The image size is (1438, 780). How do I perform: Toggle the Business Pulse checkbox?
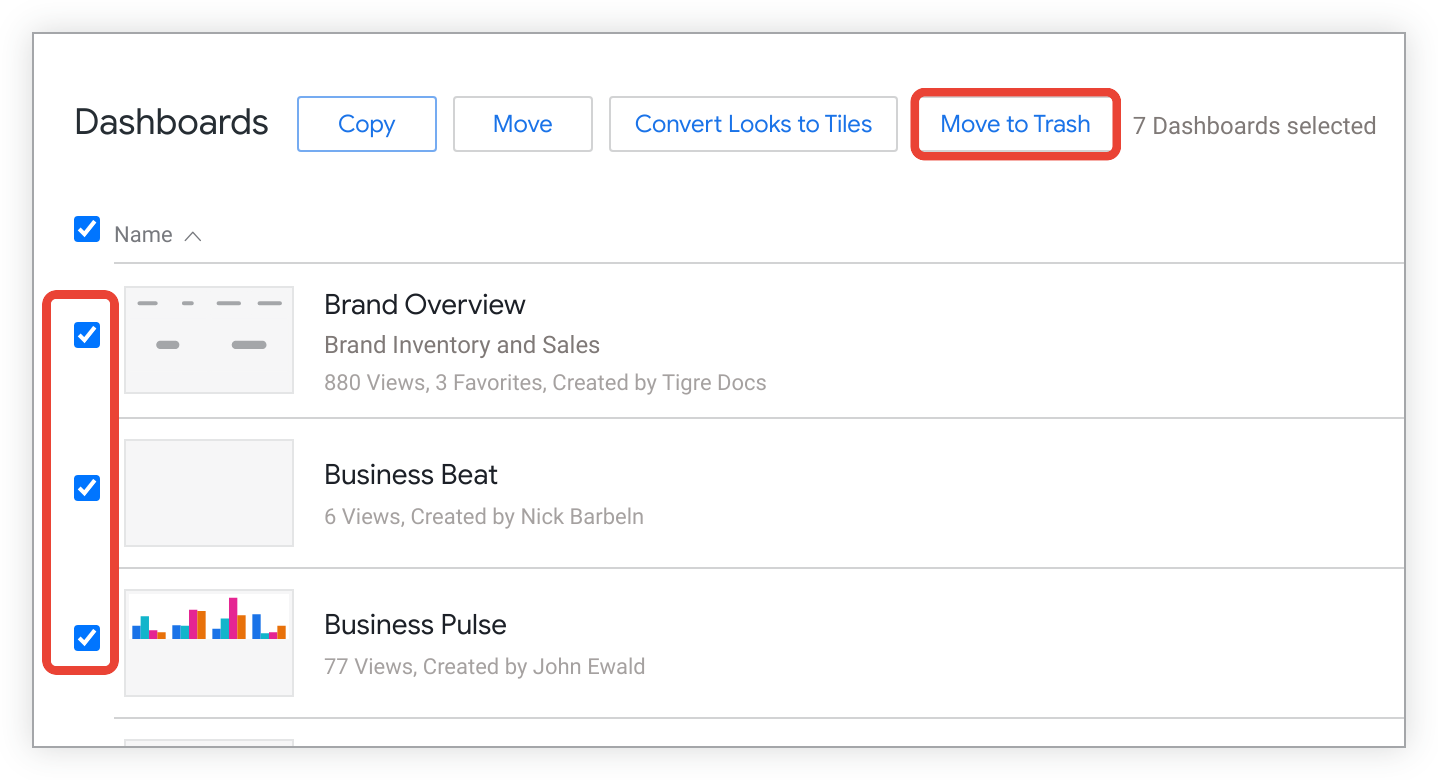(87, 637)
